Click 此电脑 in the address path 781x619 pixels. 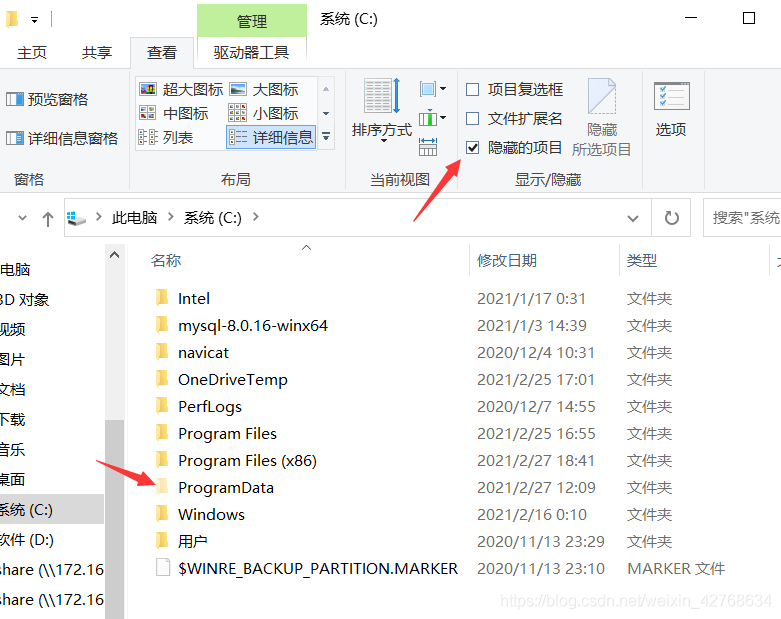(x=134, y=218)
